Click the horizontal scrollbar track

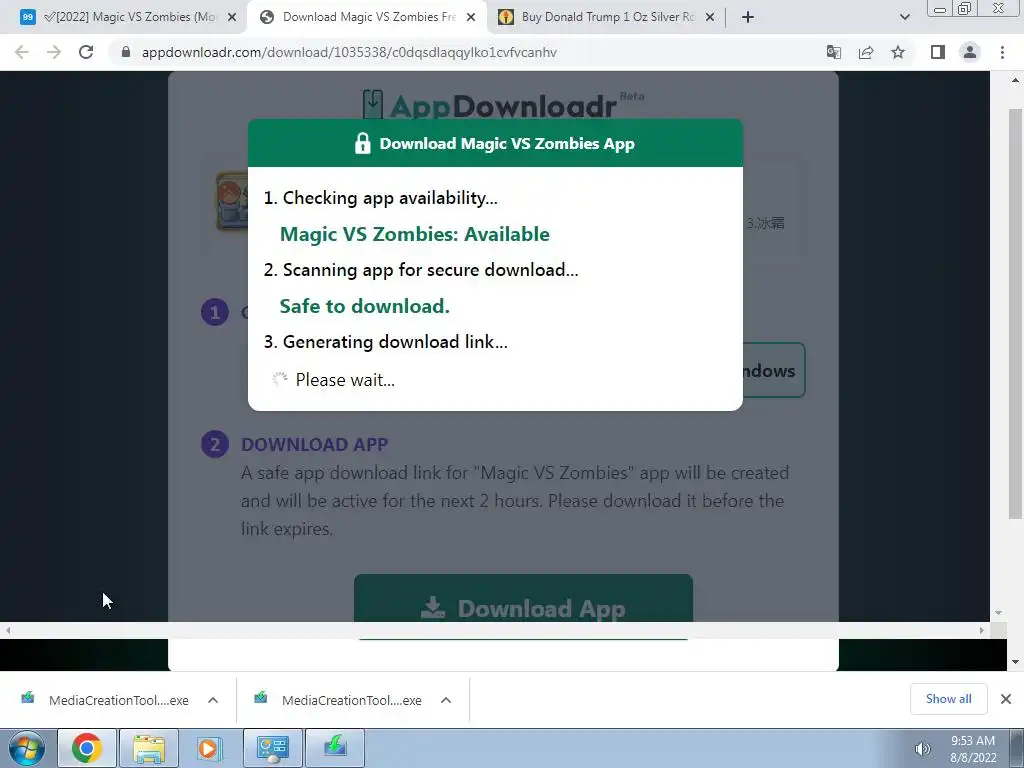(494, 630)
